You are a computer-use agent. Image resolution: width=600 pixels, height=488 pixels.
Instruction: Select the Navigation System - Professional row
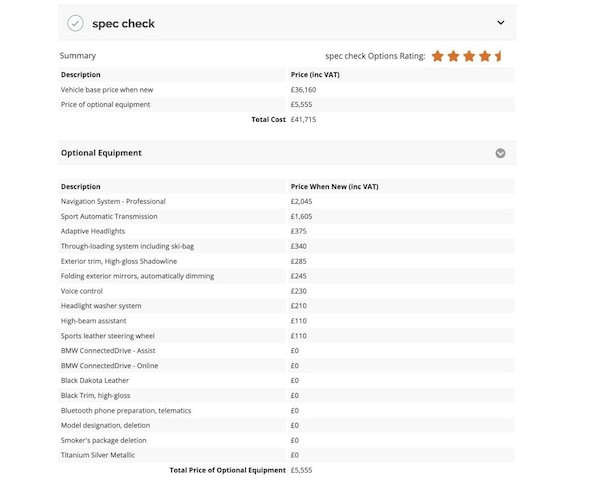pyautogui.click(x=113, y=201)
